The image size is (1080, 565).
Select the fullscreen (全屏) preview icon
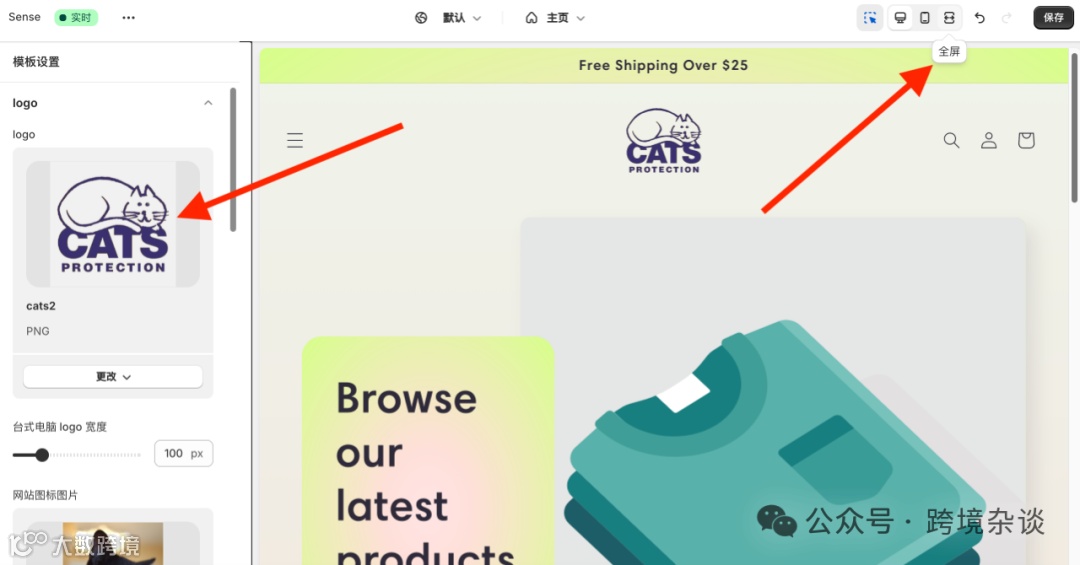[949, 18]
